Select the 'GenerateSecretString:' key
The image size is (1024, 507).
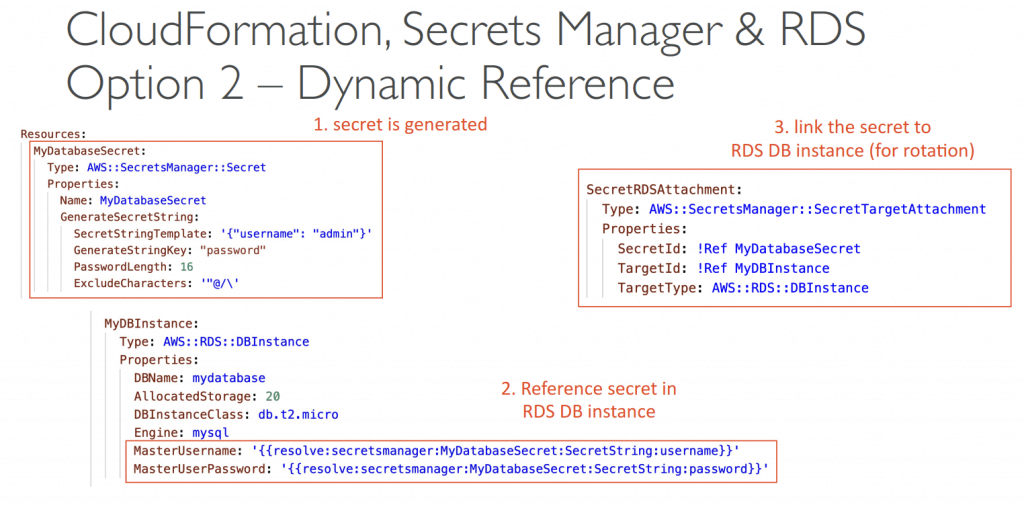129,217
